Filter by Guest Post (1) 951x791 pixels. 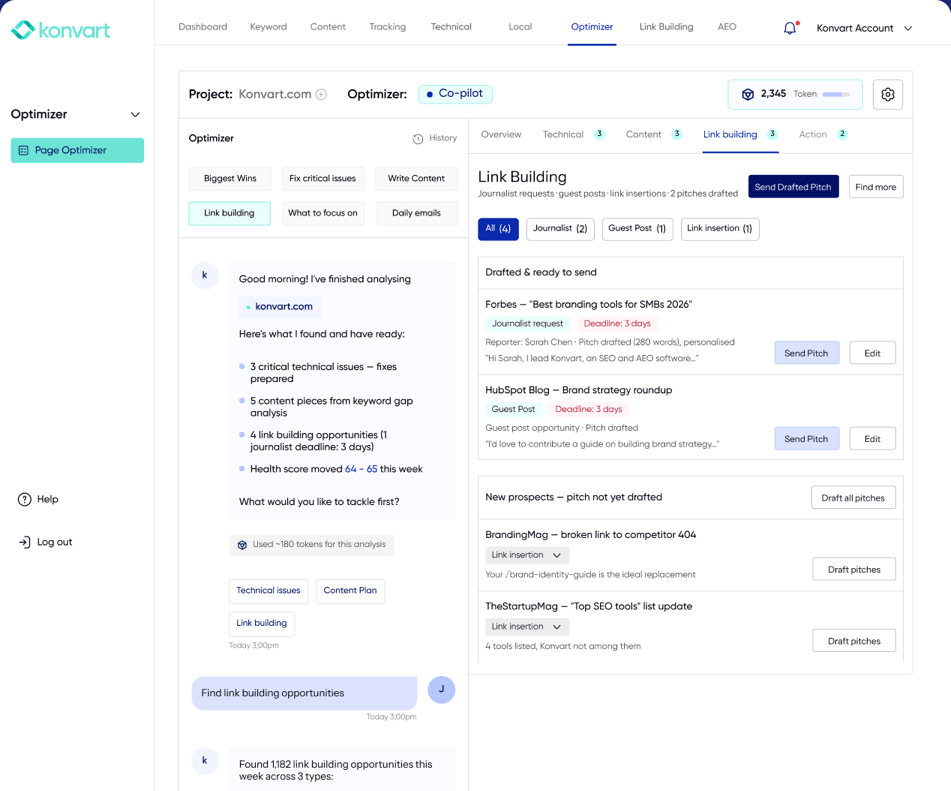point(637,229)
